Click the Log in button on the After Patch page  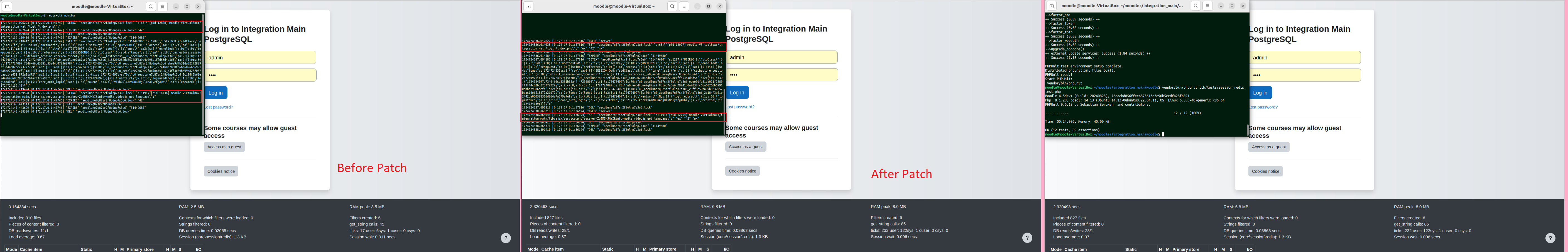(737, 93)
